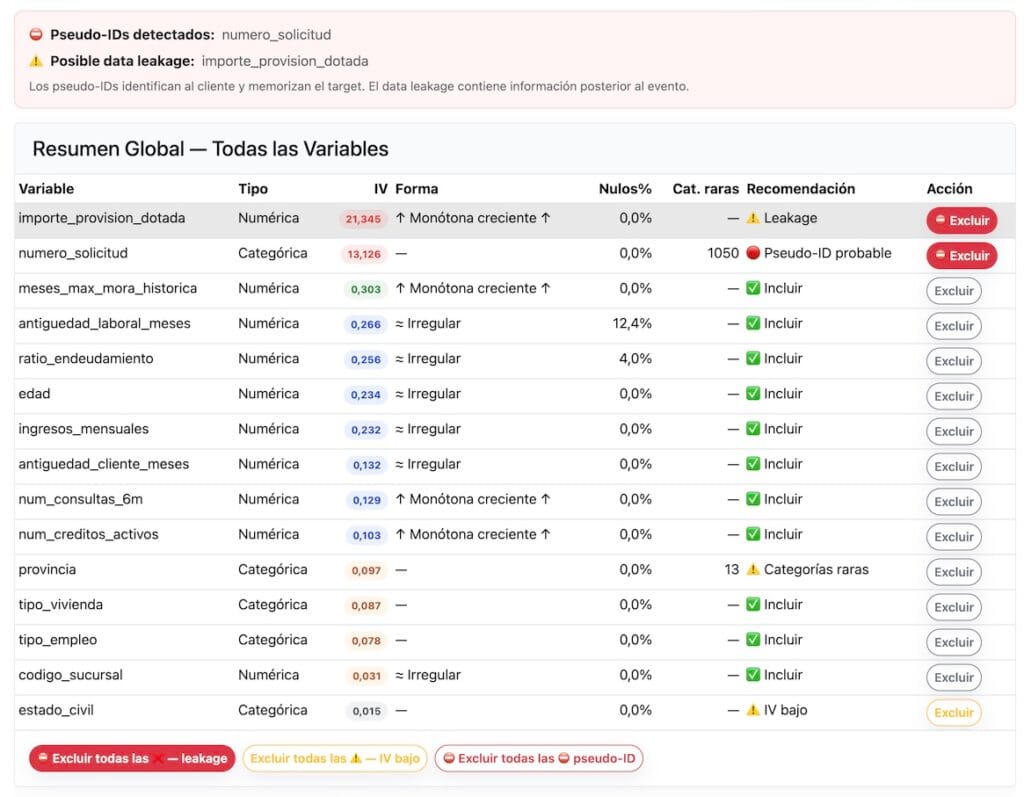1024x797 pixels.
Task: Click the Acción column header
Action: [x=949, y=189]
